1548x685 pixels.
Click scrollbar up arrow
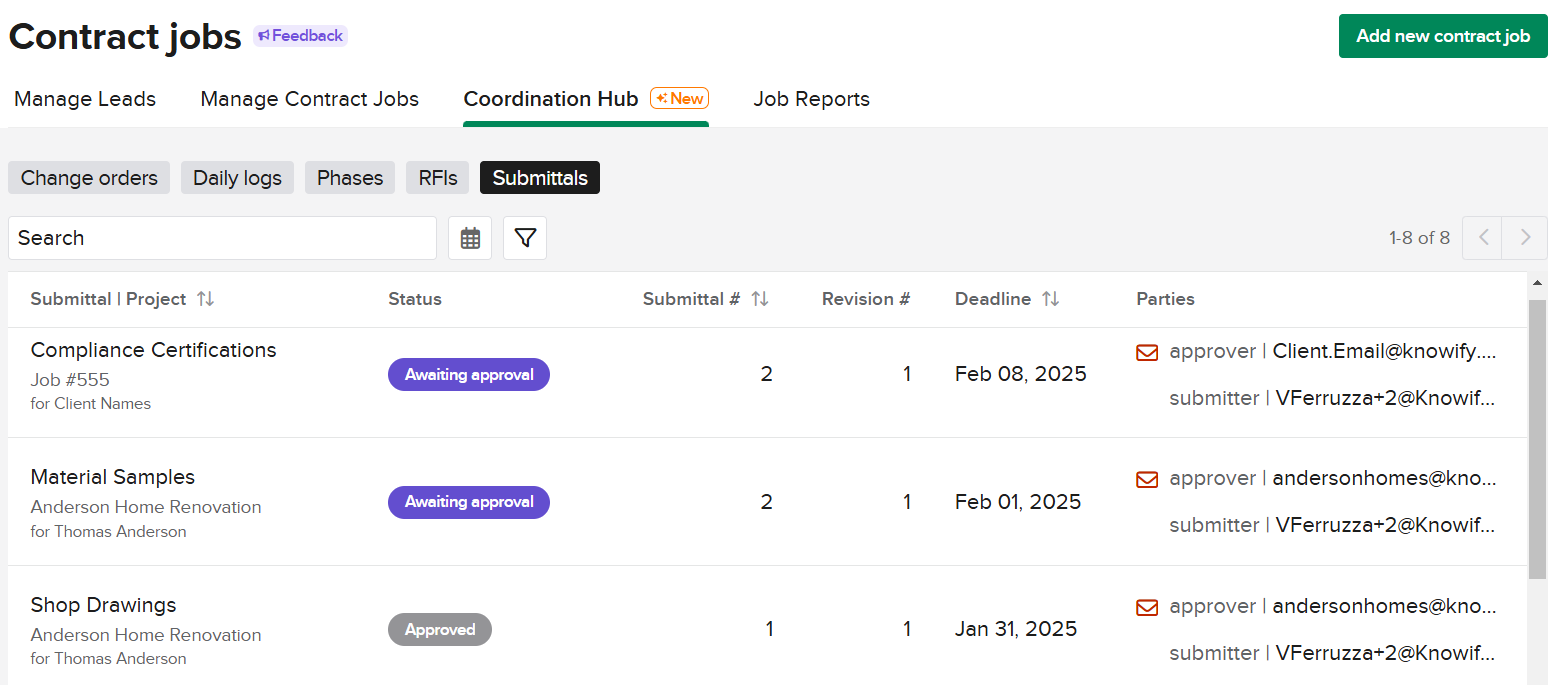(1537, 284)
